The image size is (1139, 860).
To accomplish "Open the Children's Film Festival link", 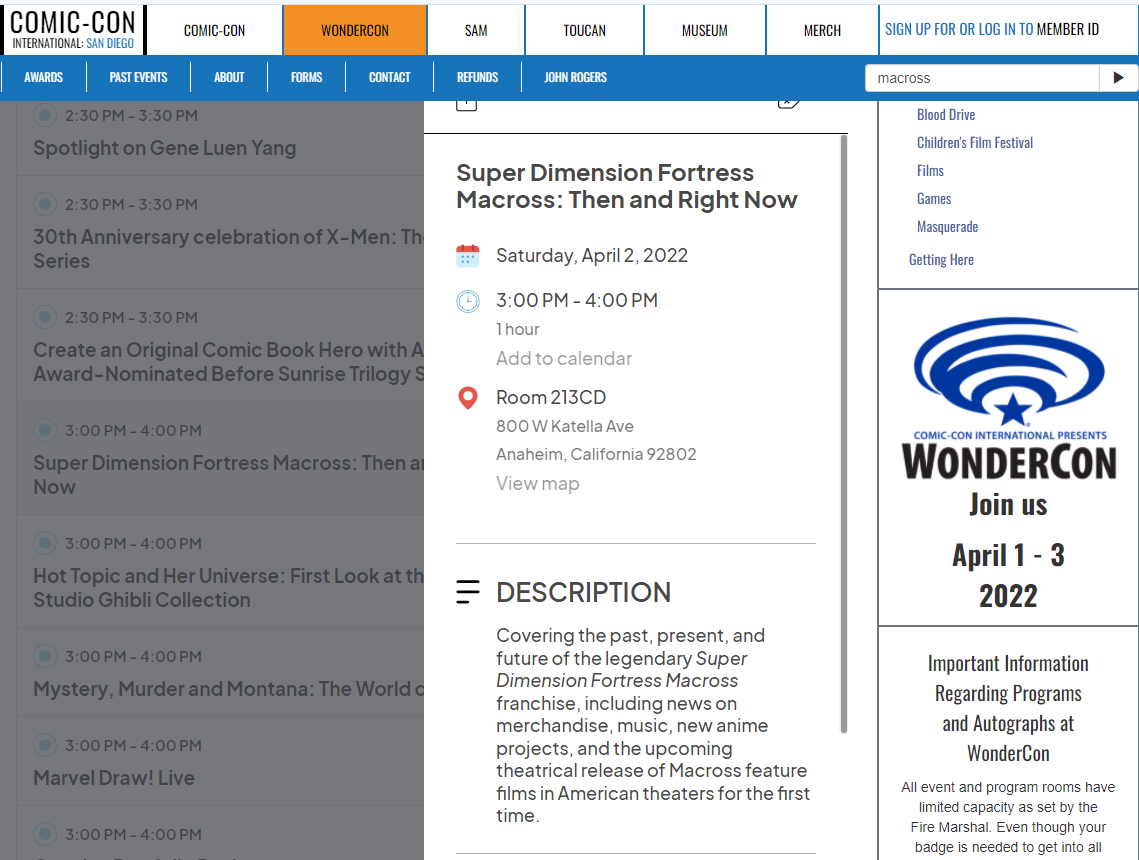I will [975, 142].
